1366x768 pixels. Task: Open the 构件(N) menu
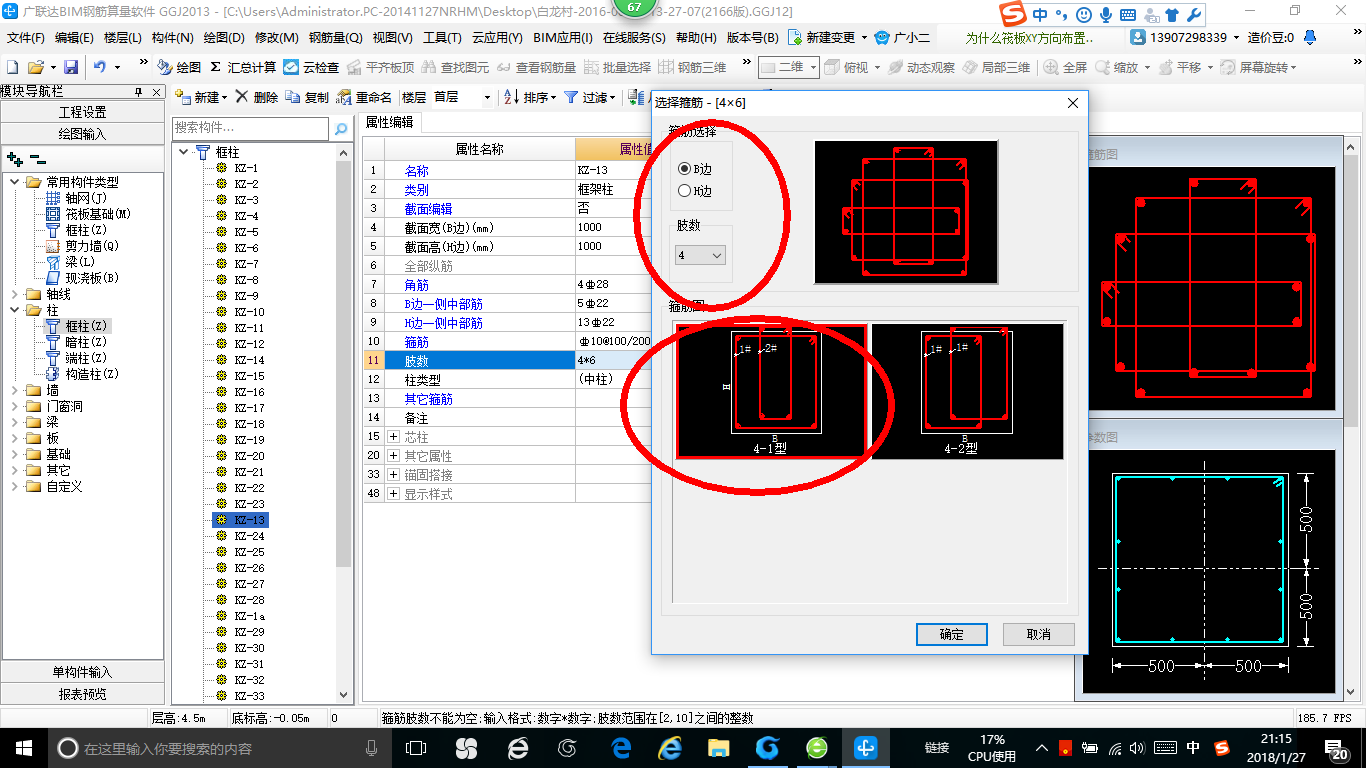pyautogui.click(x=173, y=38)
